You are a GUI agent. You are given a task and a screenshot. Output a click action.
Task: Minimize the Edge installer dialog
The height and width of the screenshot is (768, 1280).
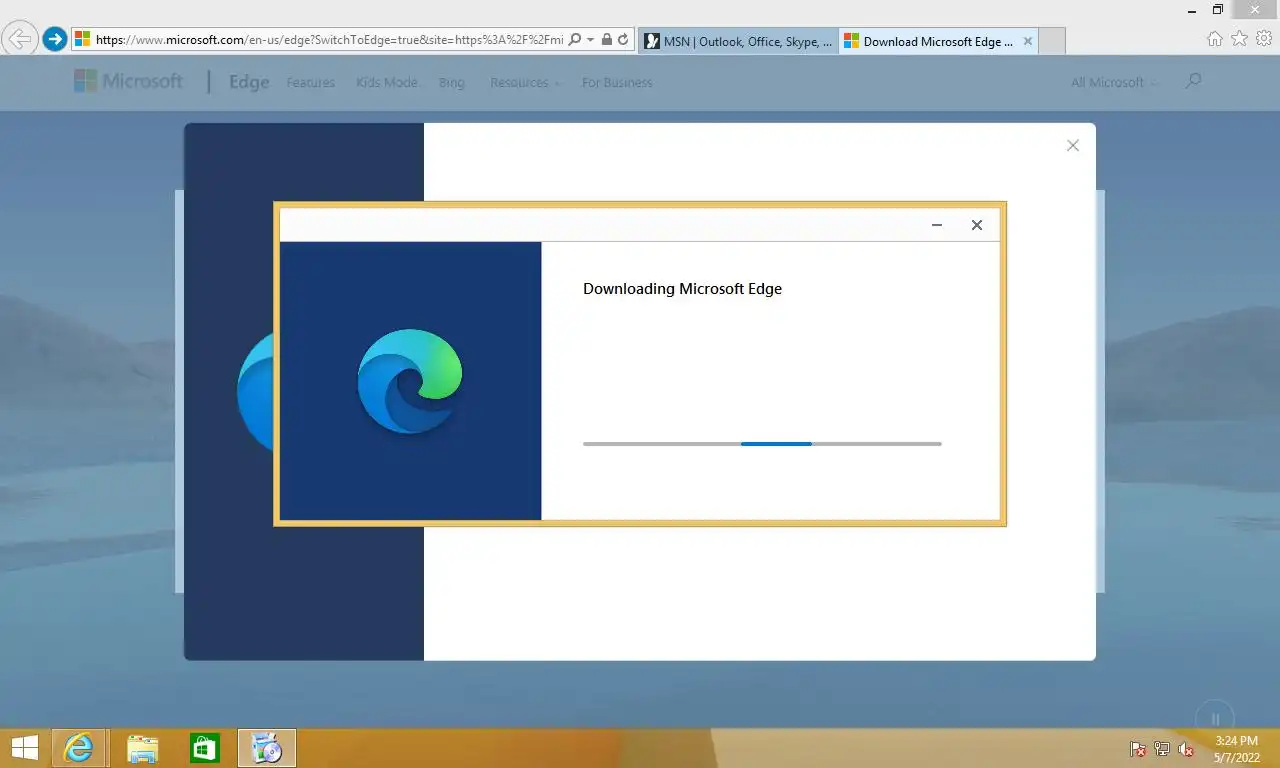pyautogui.click(x=937, y=225)
